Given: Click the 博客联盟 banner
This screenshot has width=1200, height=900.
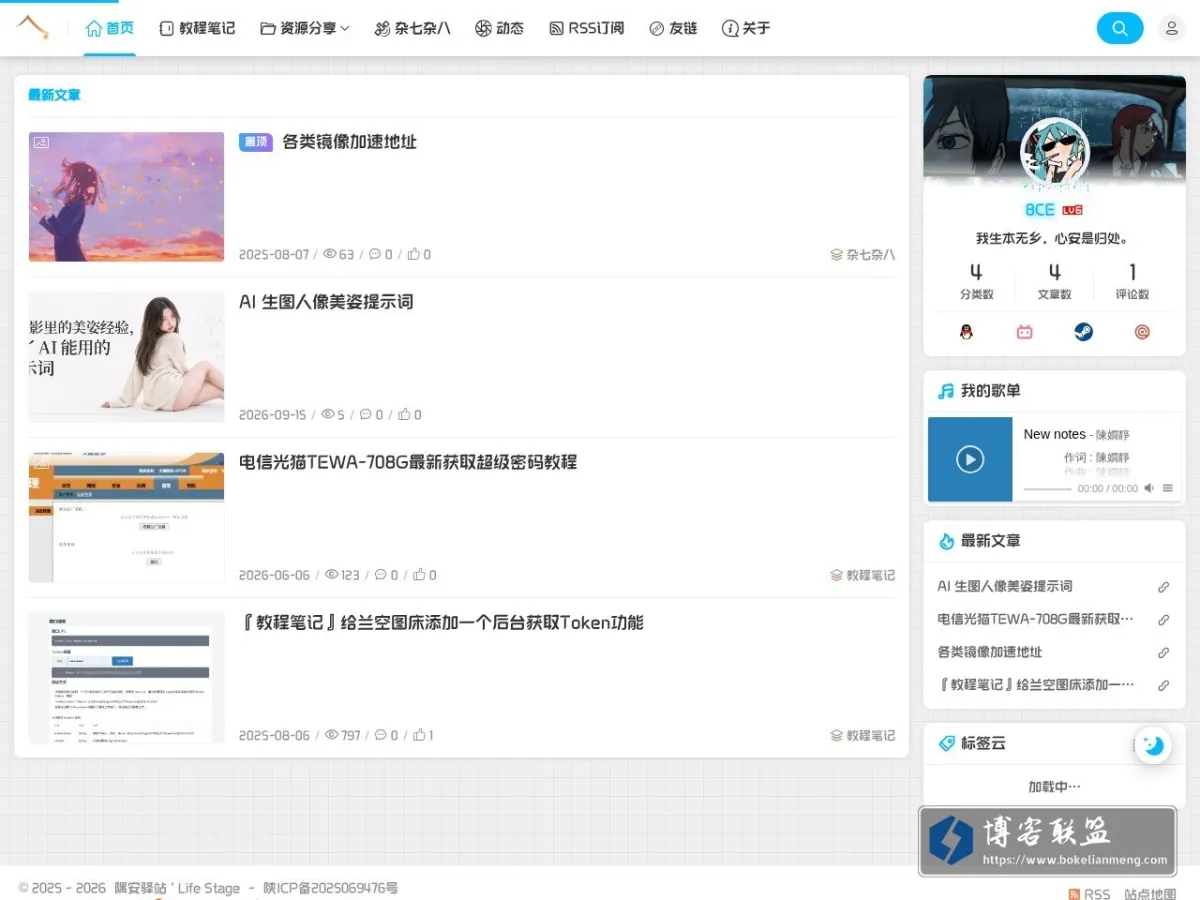Looking at the screenshot, I should click(x=1047, y=842).
